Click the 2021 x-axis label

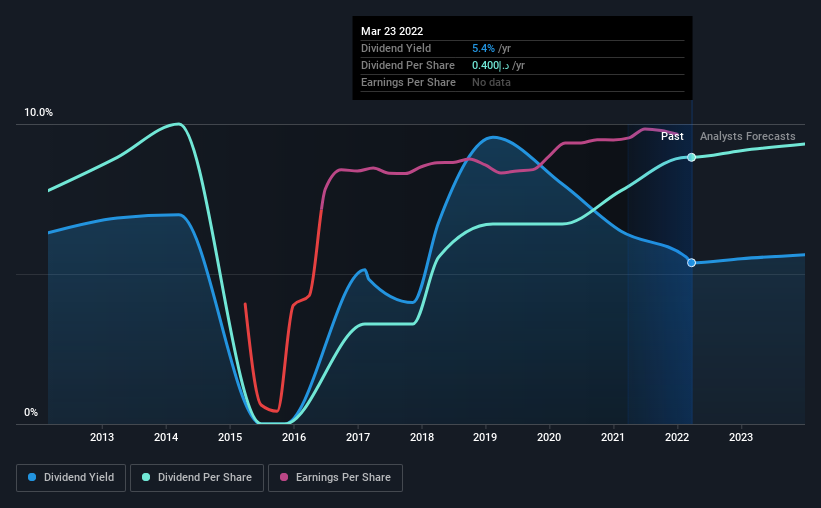613,437
